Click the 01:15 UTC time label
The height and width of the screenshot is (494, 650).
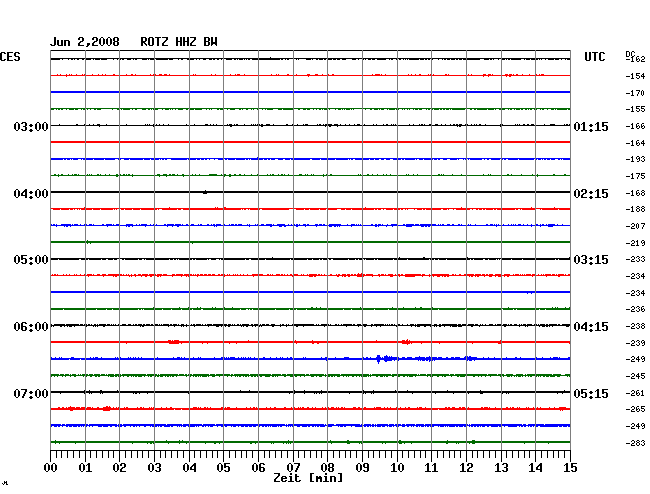point(591,126)
